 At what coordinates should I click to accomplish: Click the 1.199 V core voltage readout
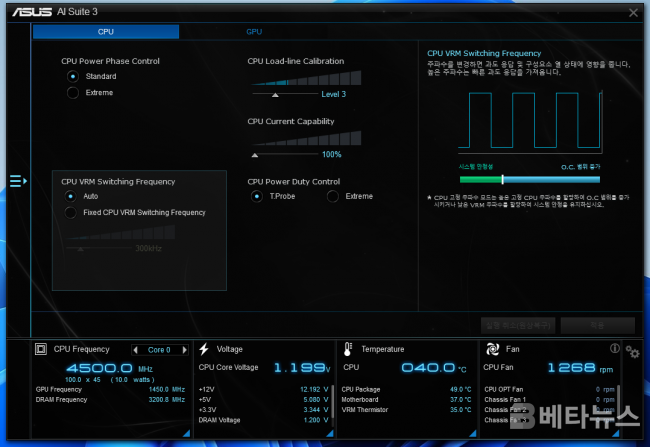(x=302, y=367)
